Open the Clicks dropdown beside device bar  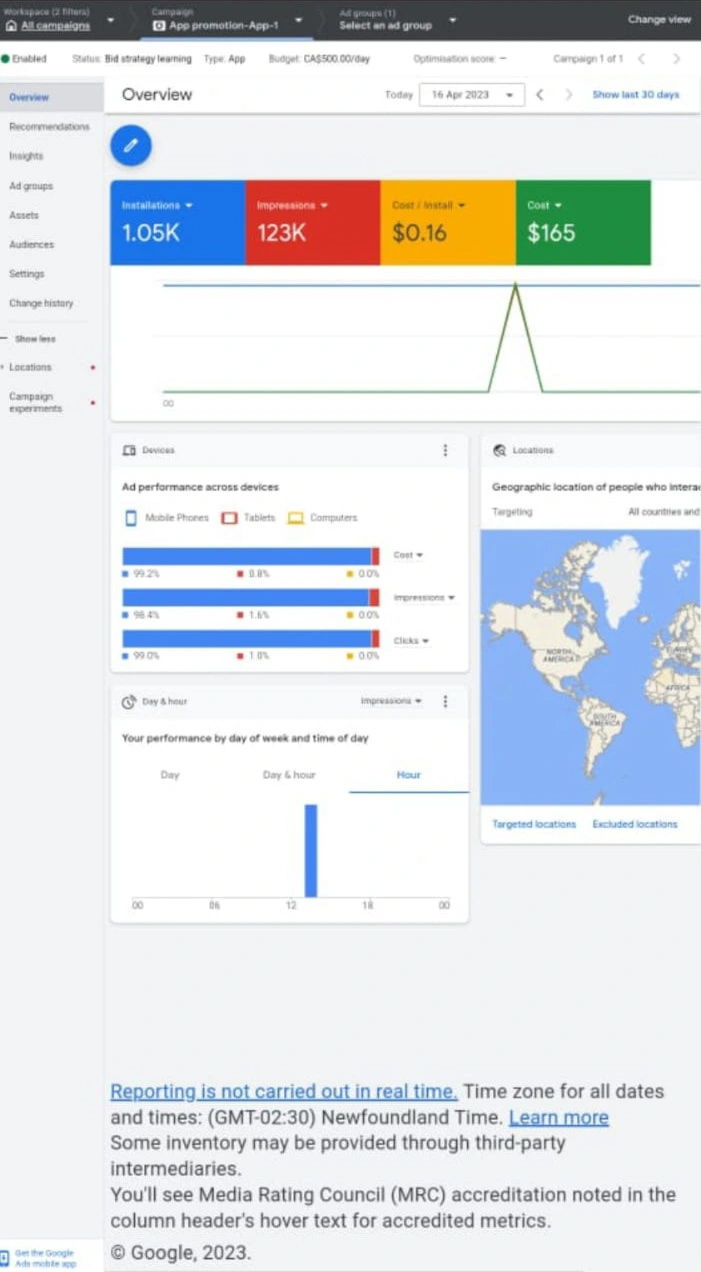click(411, 641)
